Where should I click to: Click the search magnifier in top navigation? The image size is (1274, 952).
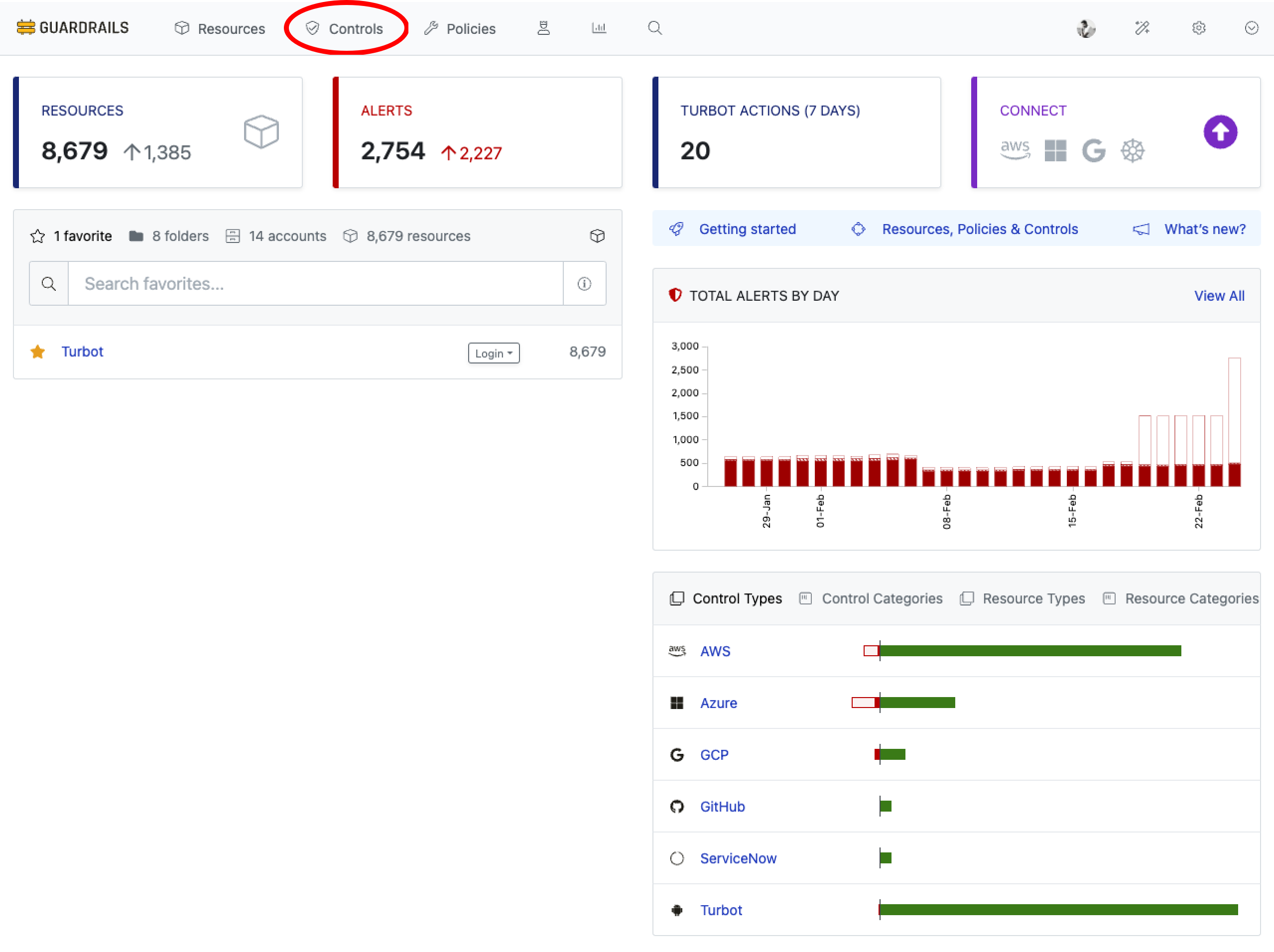[x=654, y=28]
